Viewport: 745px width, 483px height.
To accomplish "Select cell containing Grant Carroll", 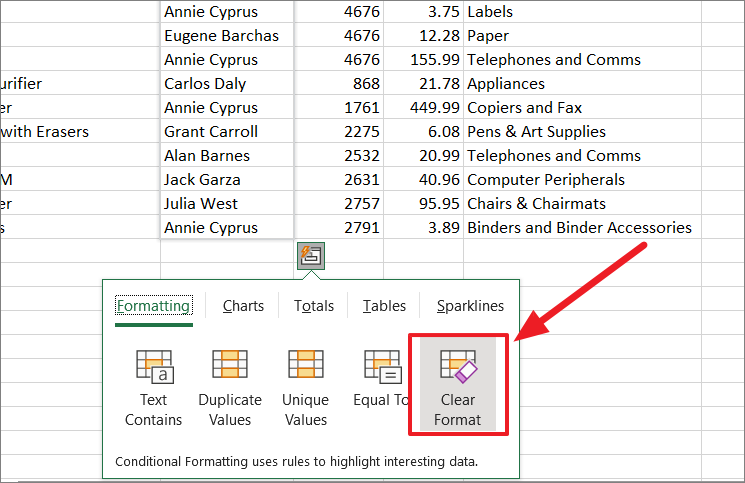I will click(227, 132).
